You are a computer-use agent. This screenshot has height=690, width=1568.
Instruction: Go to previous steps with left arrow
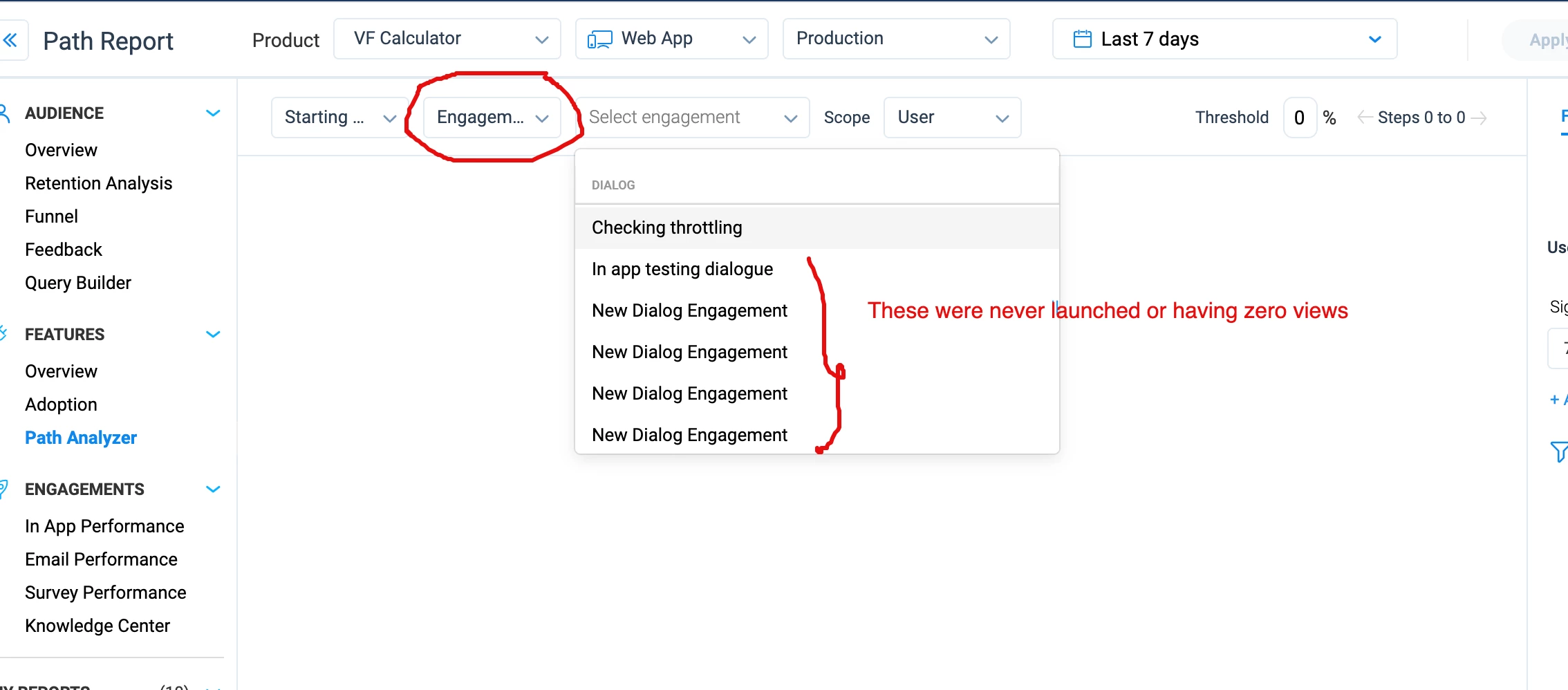click(1365, 118)
